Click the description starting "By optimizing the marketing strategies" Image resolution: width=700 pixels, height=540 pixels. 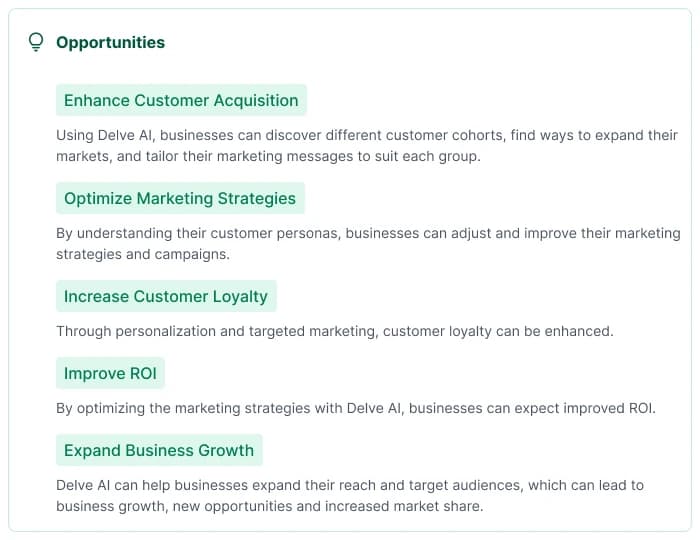[355, 408]
